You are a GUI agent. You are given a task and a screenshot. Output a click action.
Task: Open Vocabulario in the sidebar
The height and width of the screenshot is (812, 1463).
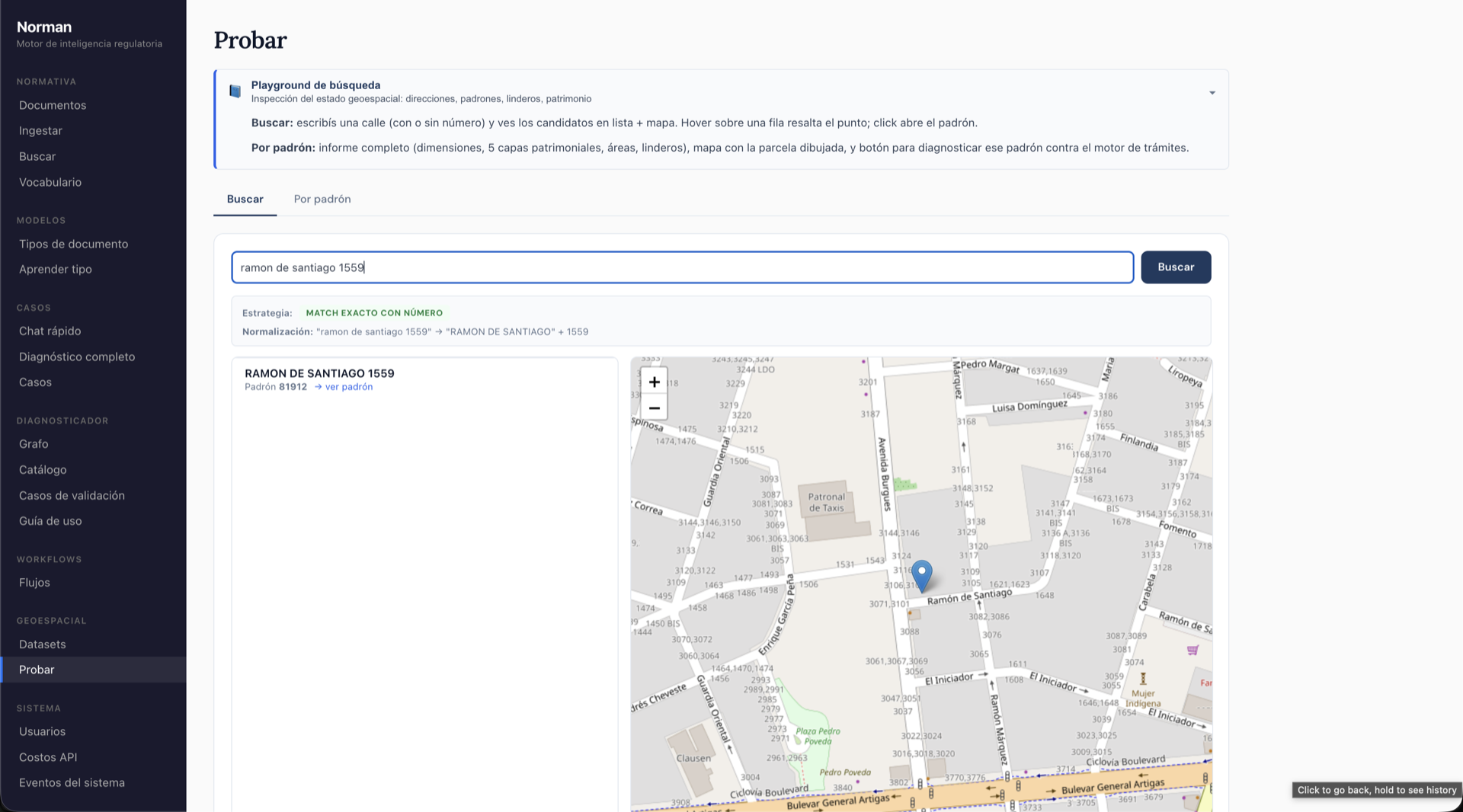coord(50,182)
